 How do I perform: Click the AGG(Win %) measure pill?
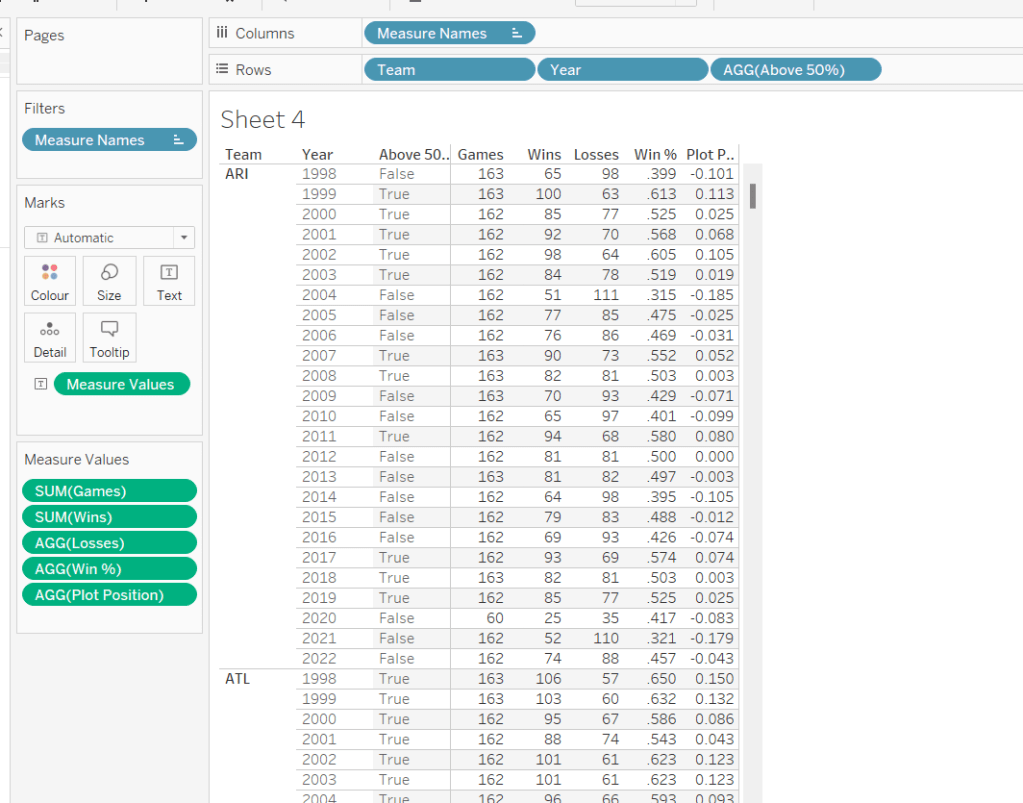(x=109, y=569)
